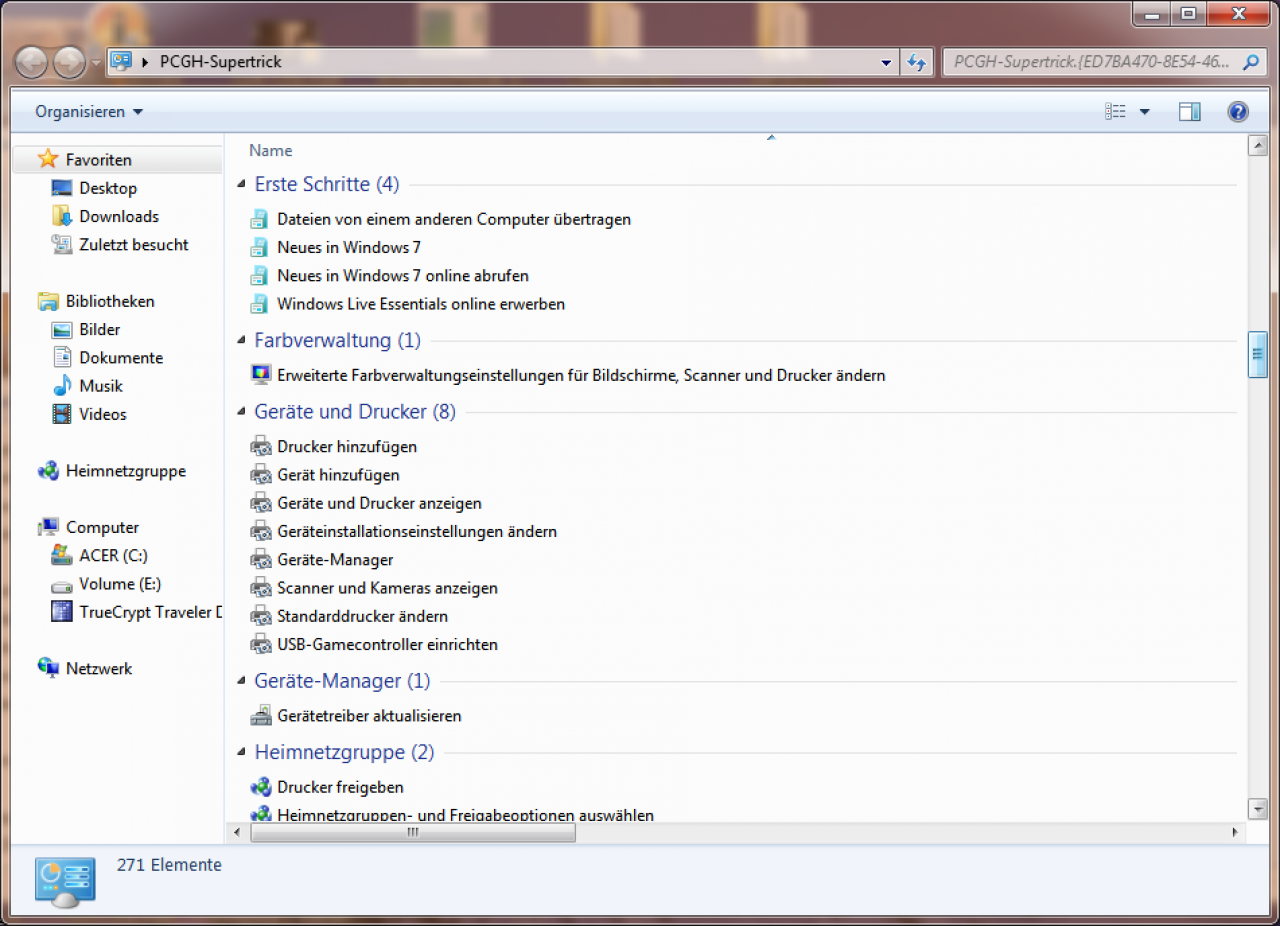Click the icon beside Drucker freigeben
The width and height of the screenshot is (1280, 926).
click(261, 787)
